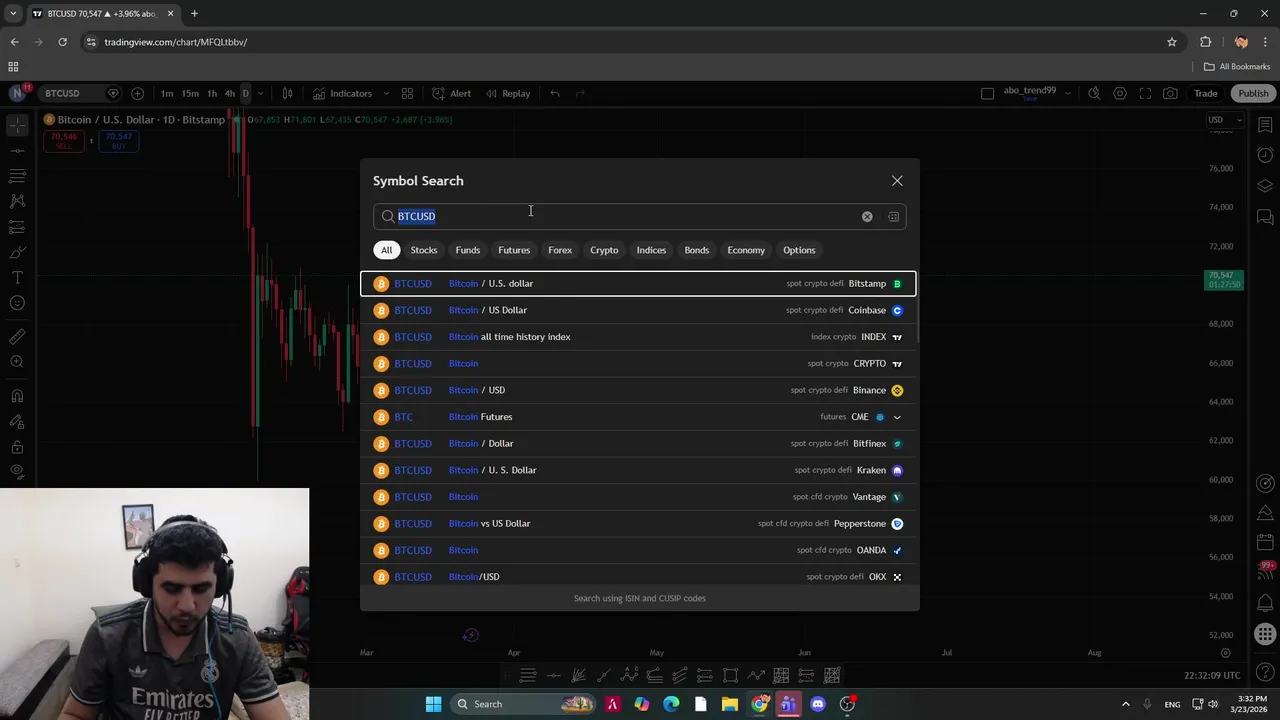1280x720 pixels.
Task: Click the BTCUSD symbol button in top toolbar
Action: [62, 93]
